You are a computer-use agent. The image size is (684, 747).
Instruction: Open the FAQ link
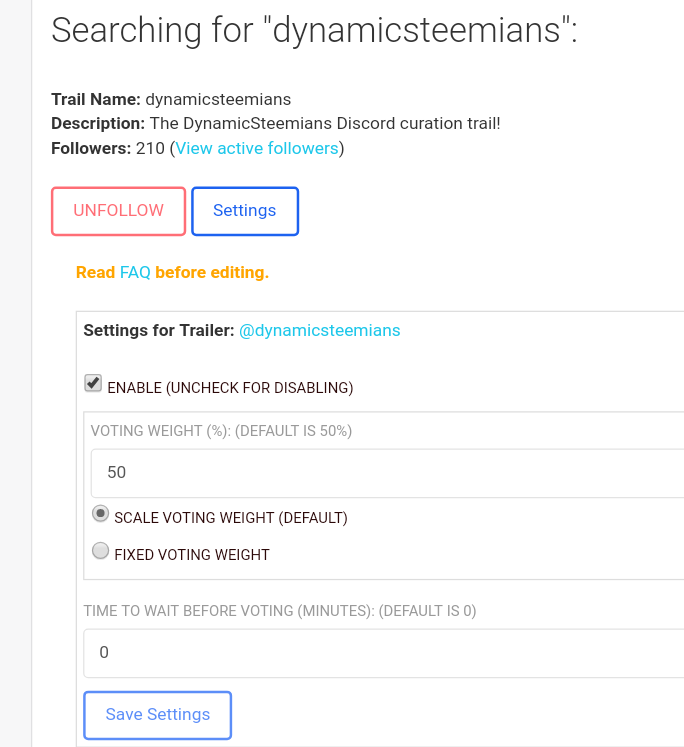tap(135, 273)
